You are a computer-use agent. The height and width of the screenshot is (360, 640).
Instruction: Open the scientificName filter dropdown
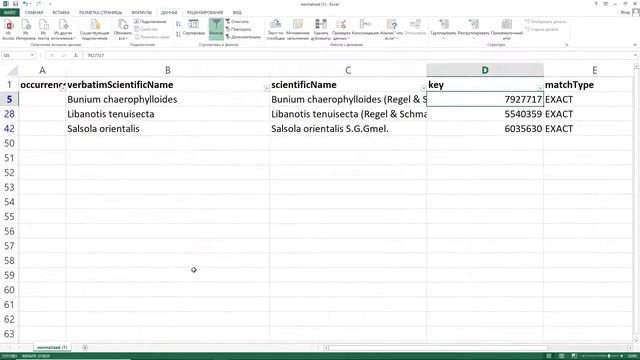tap(423, 88)
